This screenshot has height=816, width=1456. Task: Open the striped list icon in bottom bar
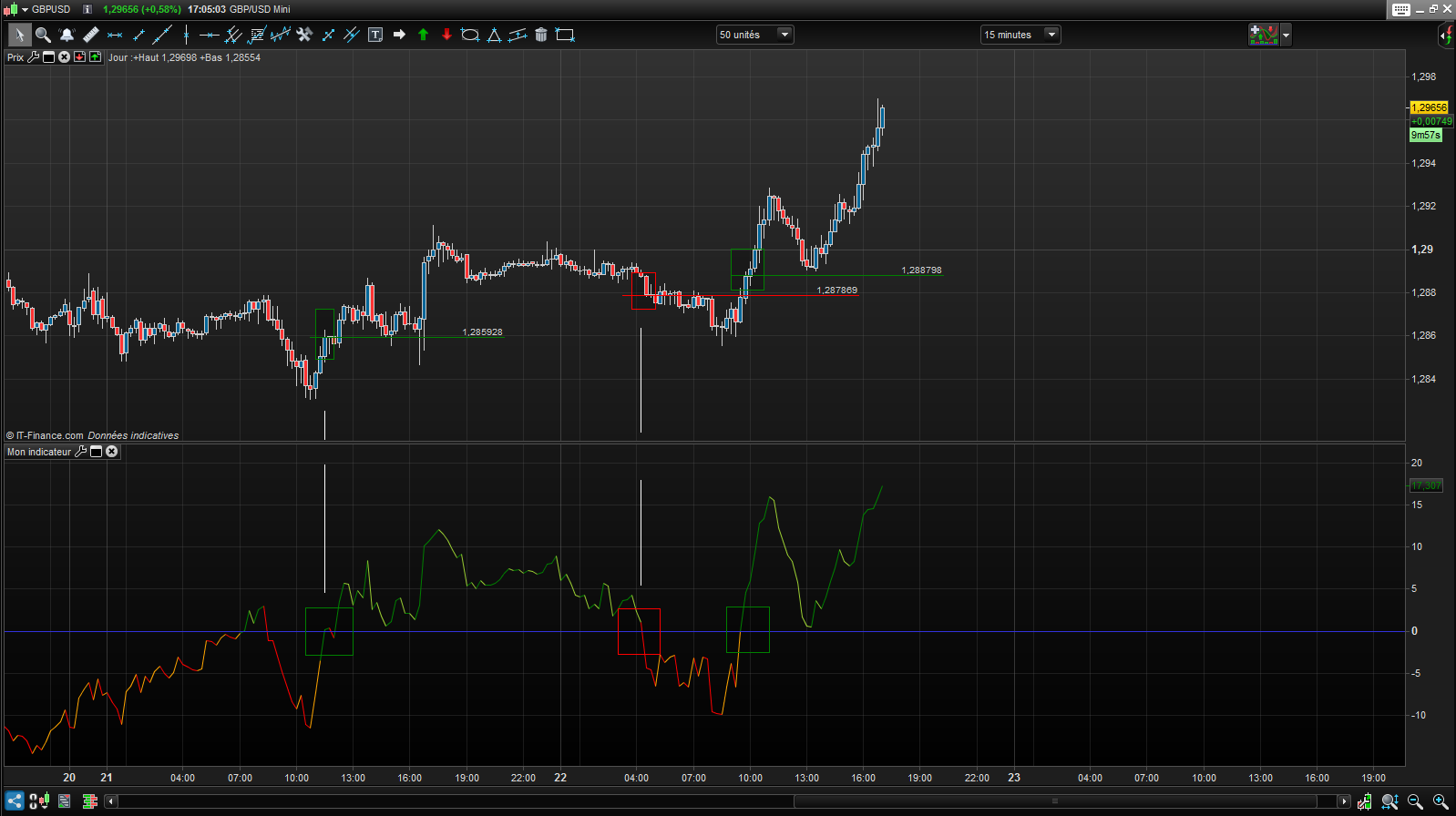pos(65,801)
